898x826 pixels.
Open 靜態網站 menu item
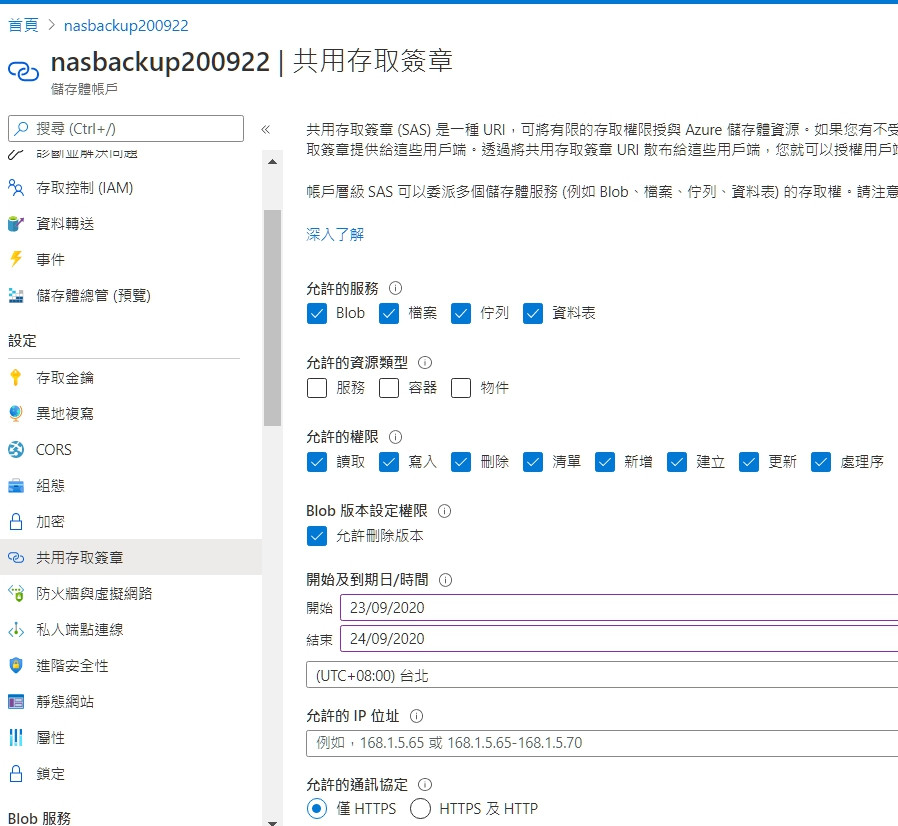(131, 702)
